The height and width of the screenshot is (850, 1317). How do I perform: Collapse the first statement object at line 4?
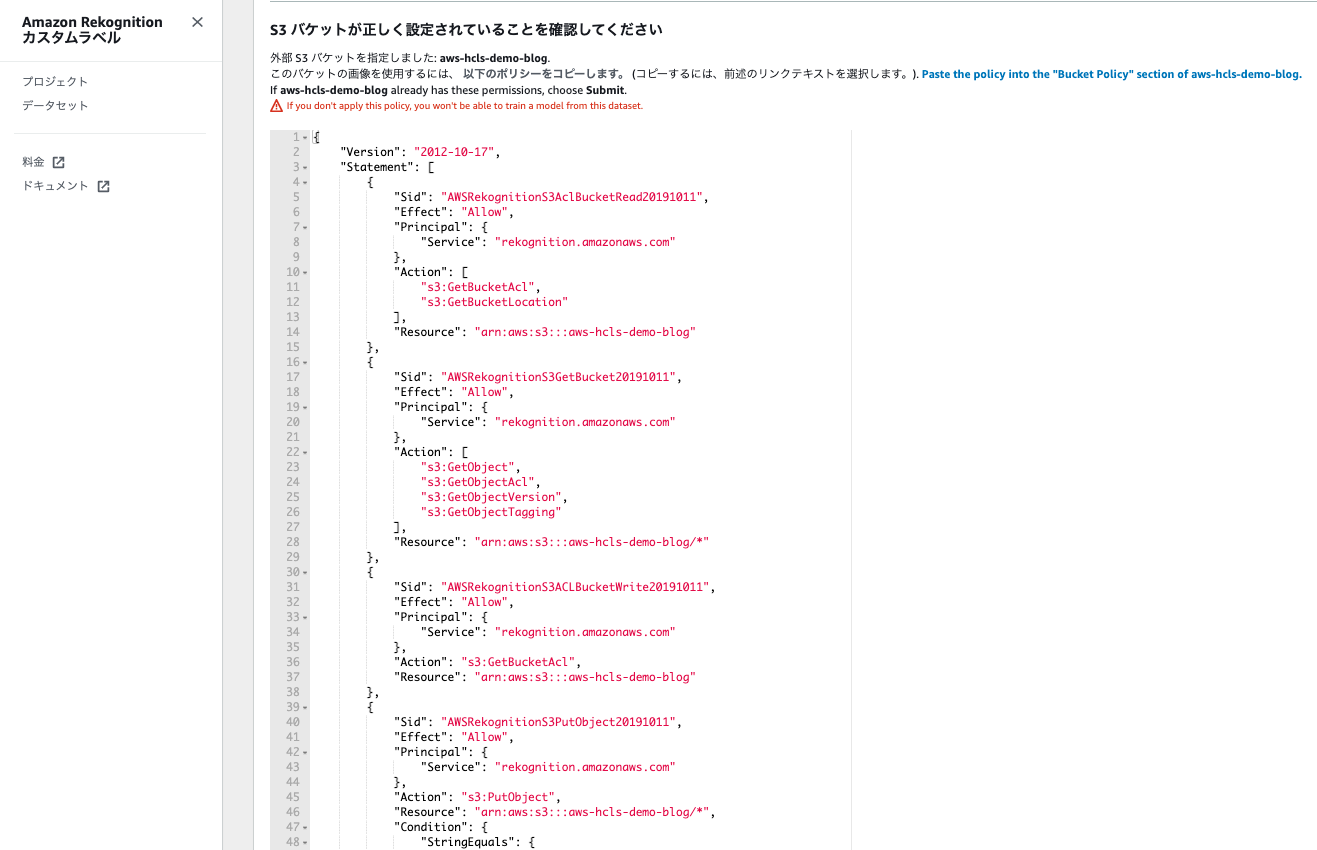tap(305, 182)
